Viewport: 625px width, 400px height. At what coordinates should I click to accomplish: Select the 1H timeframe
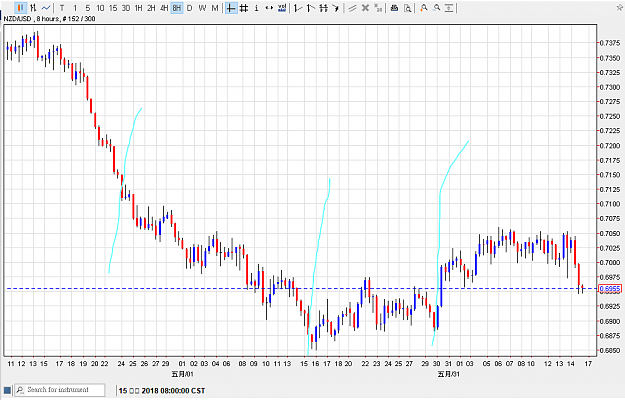click(138, 8)
